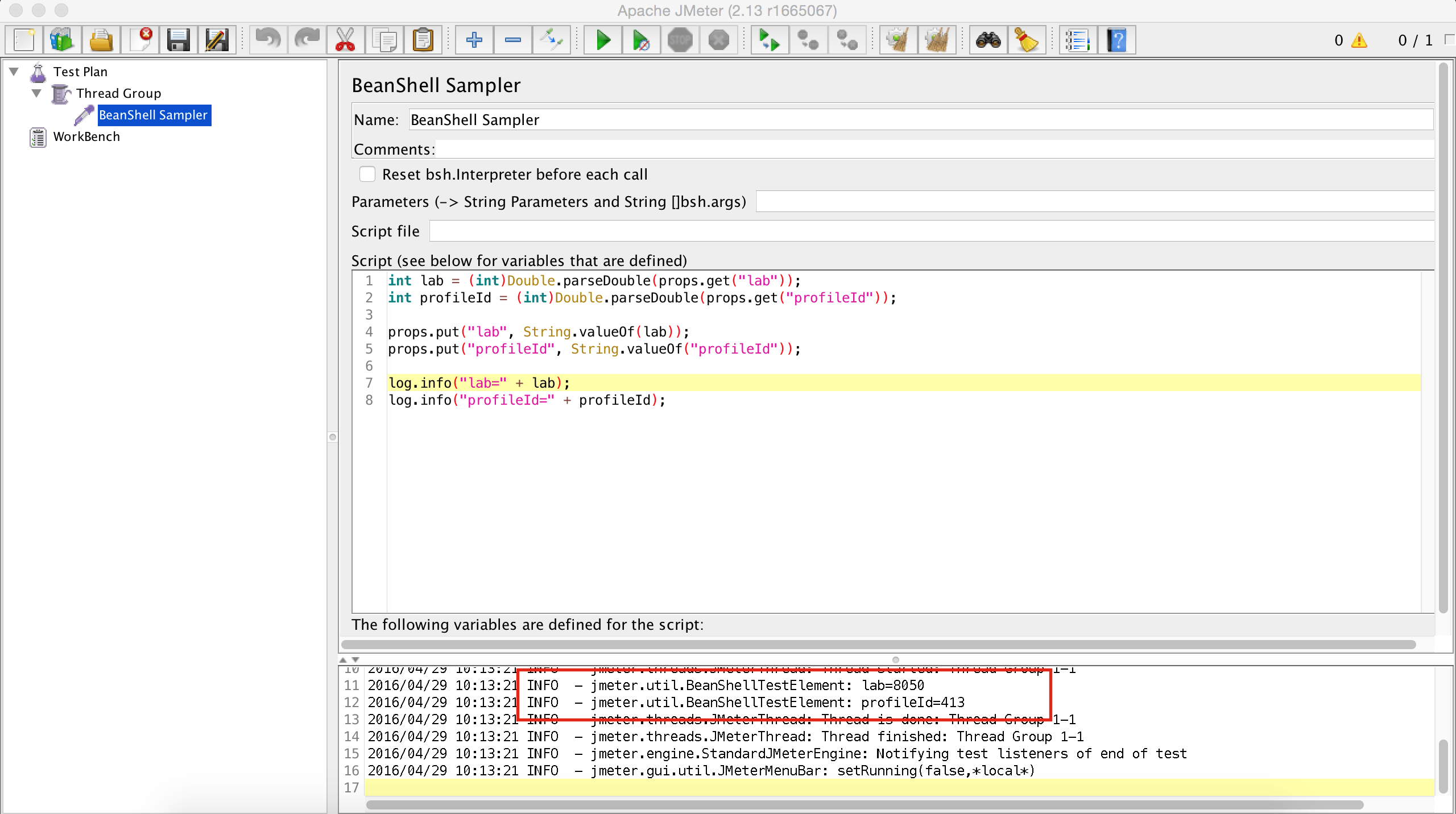The height and width of the screenshot is (814, 1456).
Task: Click the Clear All results brooms icon
Action: [937, 40]
